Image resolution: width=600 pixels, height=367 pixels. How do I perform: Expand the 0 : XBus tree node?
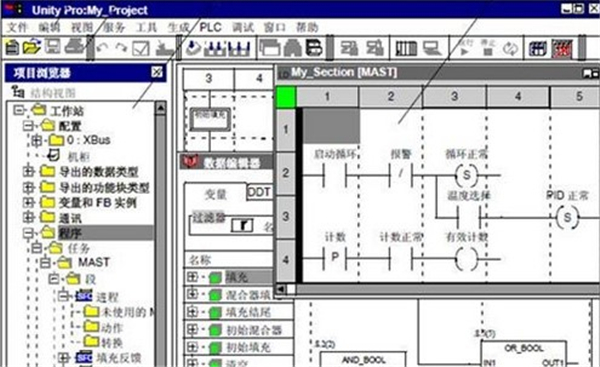coord(37,140)
